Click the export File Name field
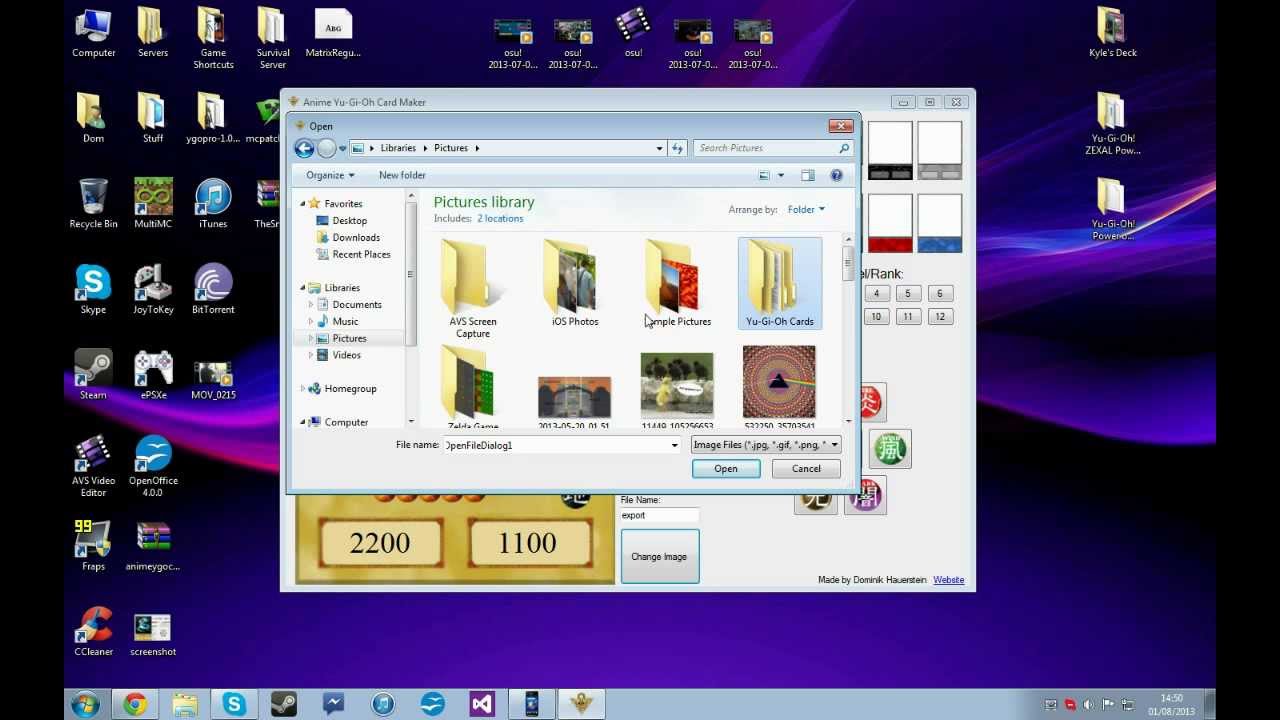 660,515
